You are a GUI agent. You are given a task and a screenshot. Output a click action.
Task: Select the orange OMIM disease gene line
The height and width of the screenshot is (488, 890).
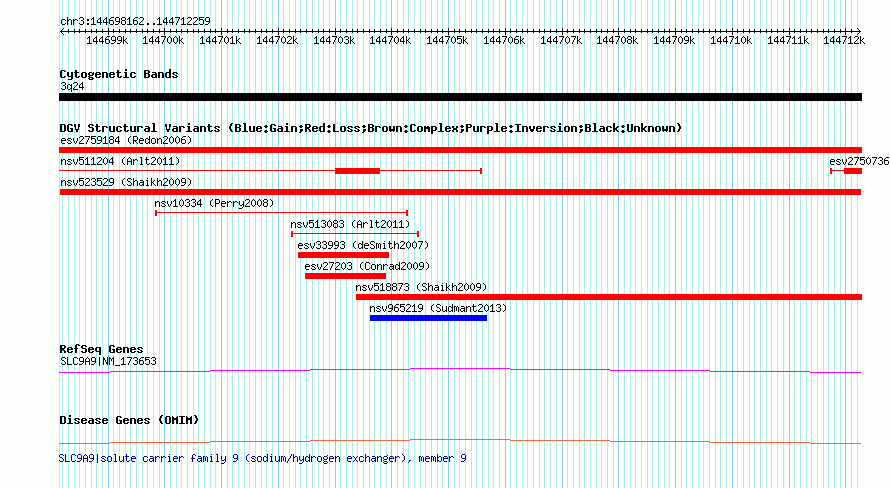tap(460, 441)
